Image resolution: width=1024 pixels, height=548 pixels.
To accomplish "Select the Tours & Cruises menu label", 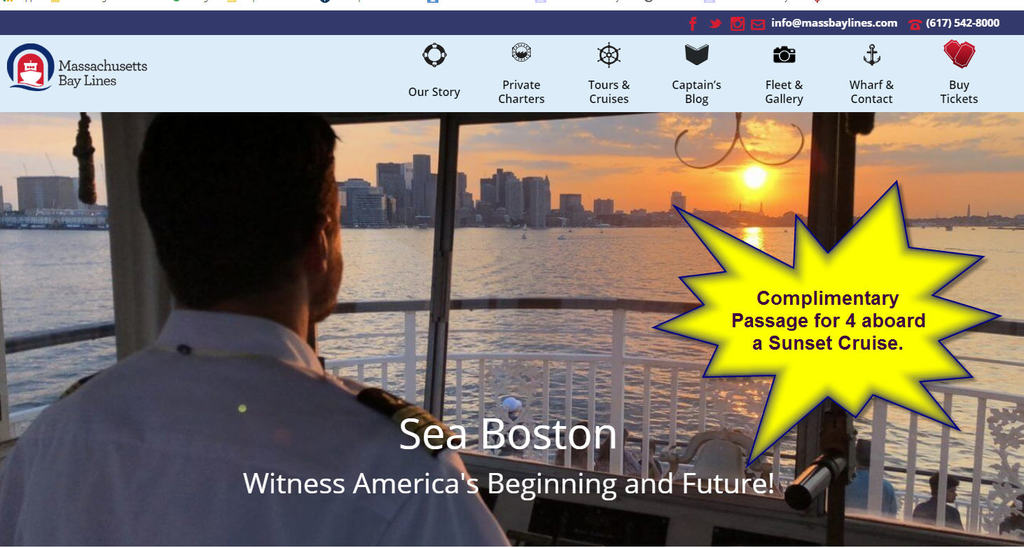I will pyautogui.click(x=609, y=92).
